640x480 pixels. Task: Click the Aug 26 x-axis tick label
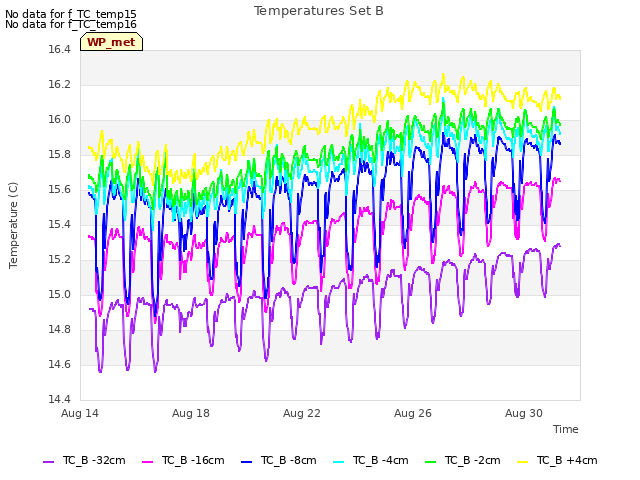[413, 413]
